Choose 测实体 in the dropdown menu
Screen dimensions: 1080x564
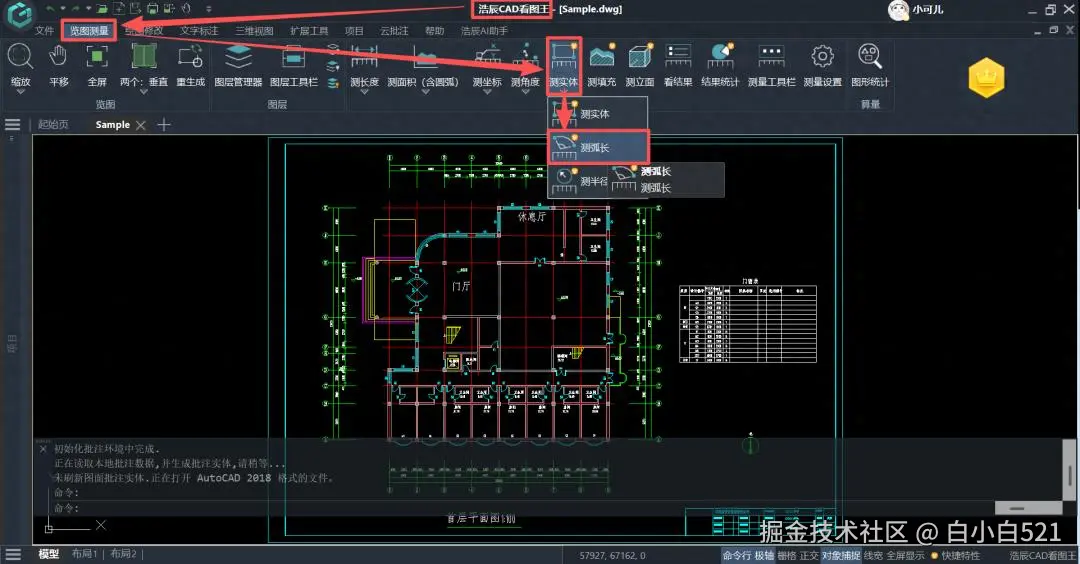tap(598, 114)
